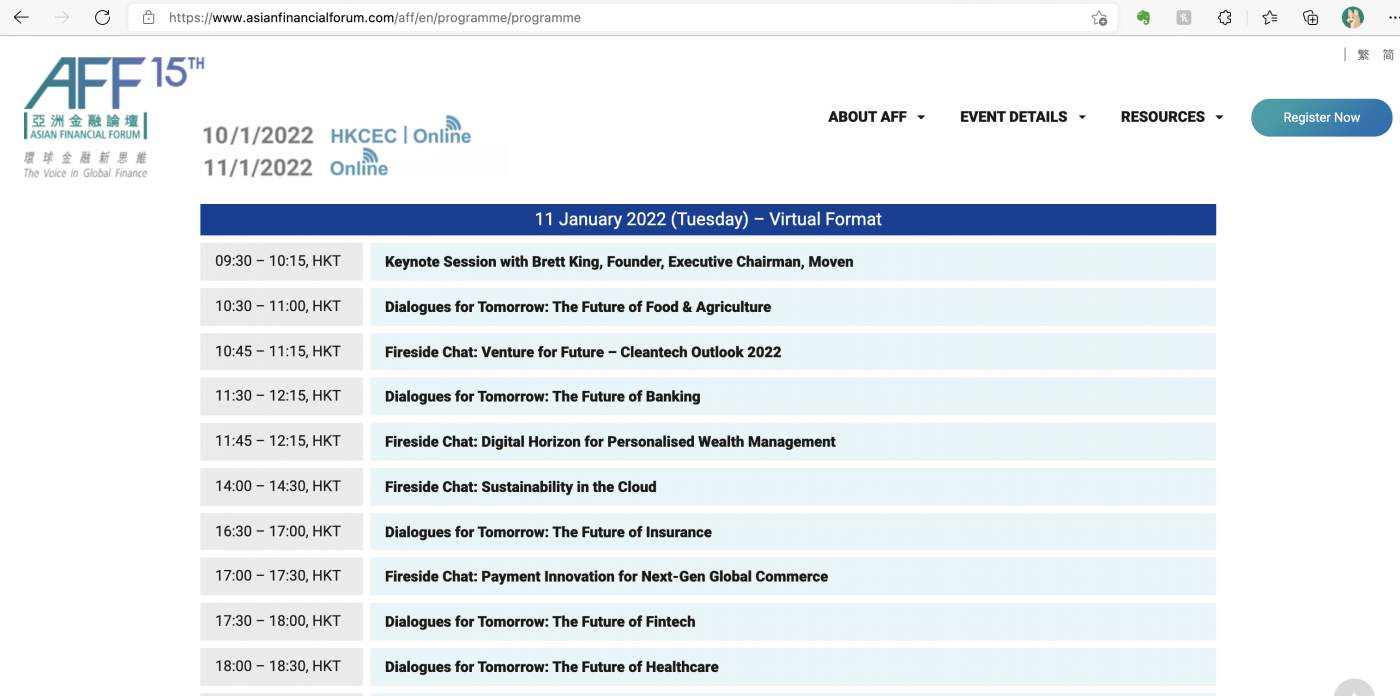
Task: Switch to Traditional Chinese (繁)
Action: pyautogui.click(x=1363, y=55)
